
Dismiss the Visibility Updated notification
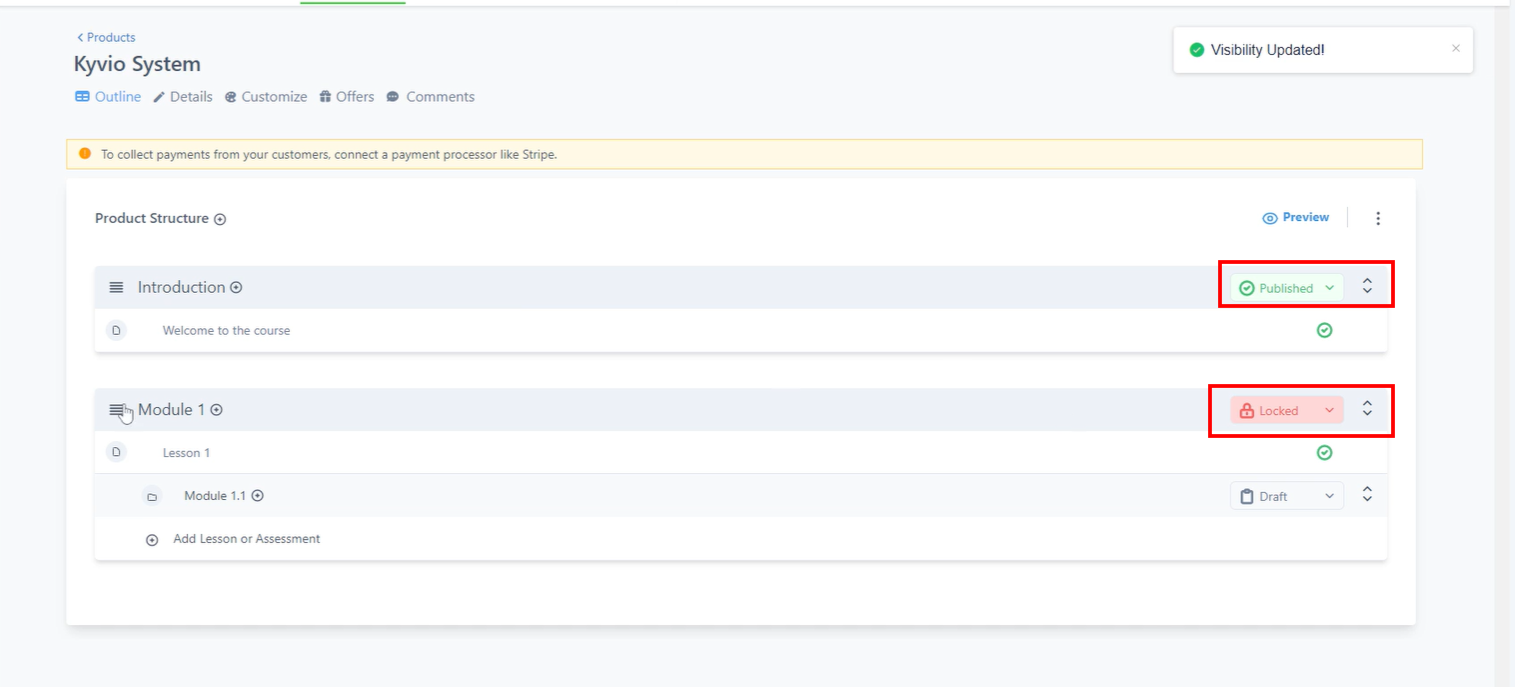point(1455,48)
